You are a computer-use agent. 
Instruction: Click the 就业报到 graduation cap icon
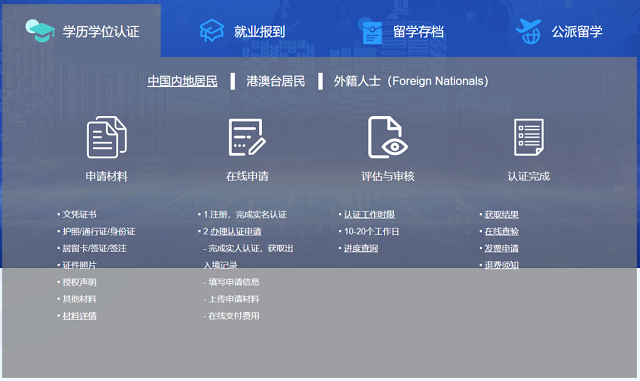(x=211, y=30)
